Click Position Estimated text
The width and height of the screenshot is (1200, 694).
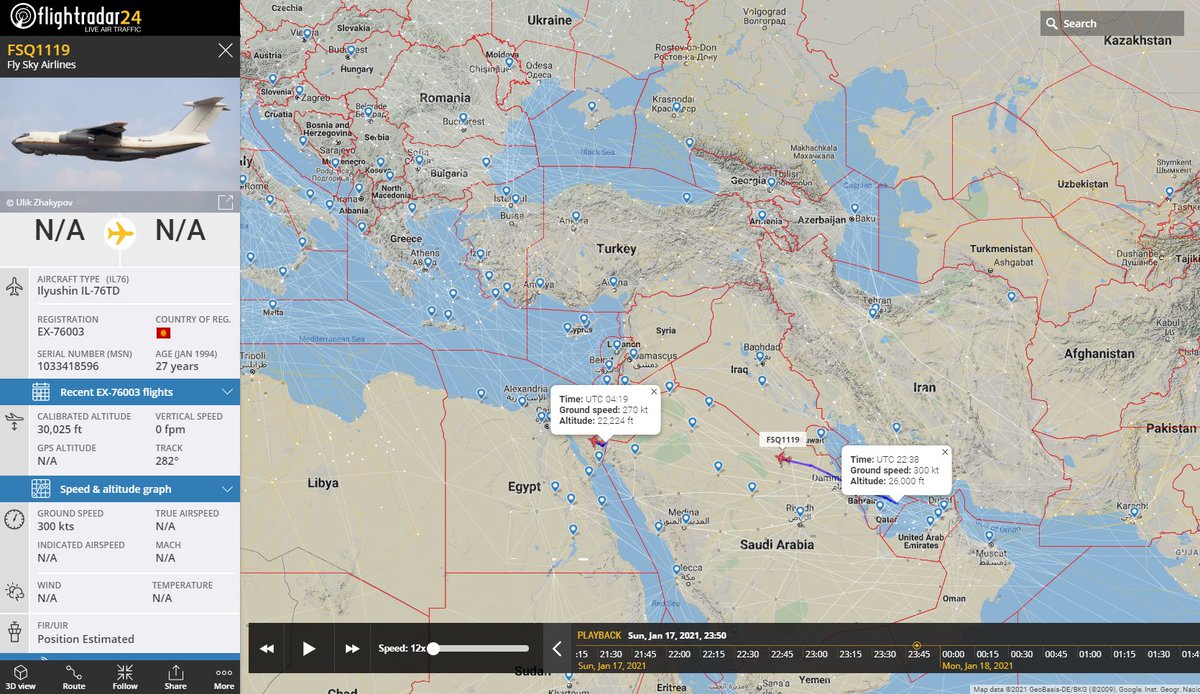coord(85,639)
